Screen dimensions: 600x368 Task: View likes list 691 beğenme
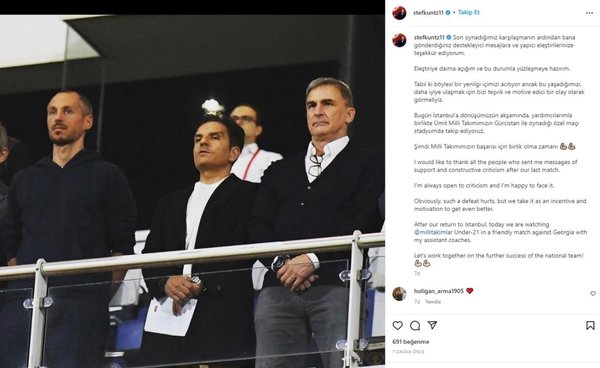pos(411,342)
